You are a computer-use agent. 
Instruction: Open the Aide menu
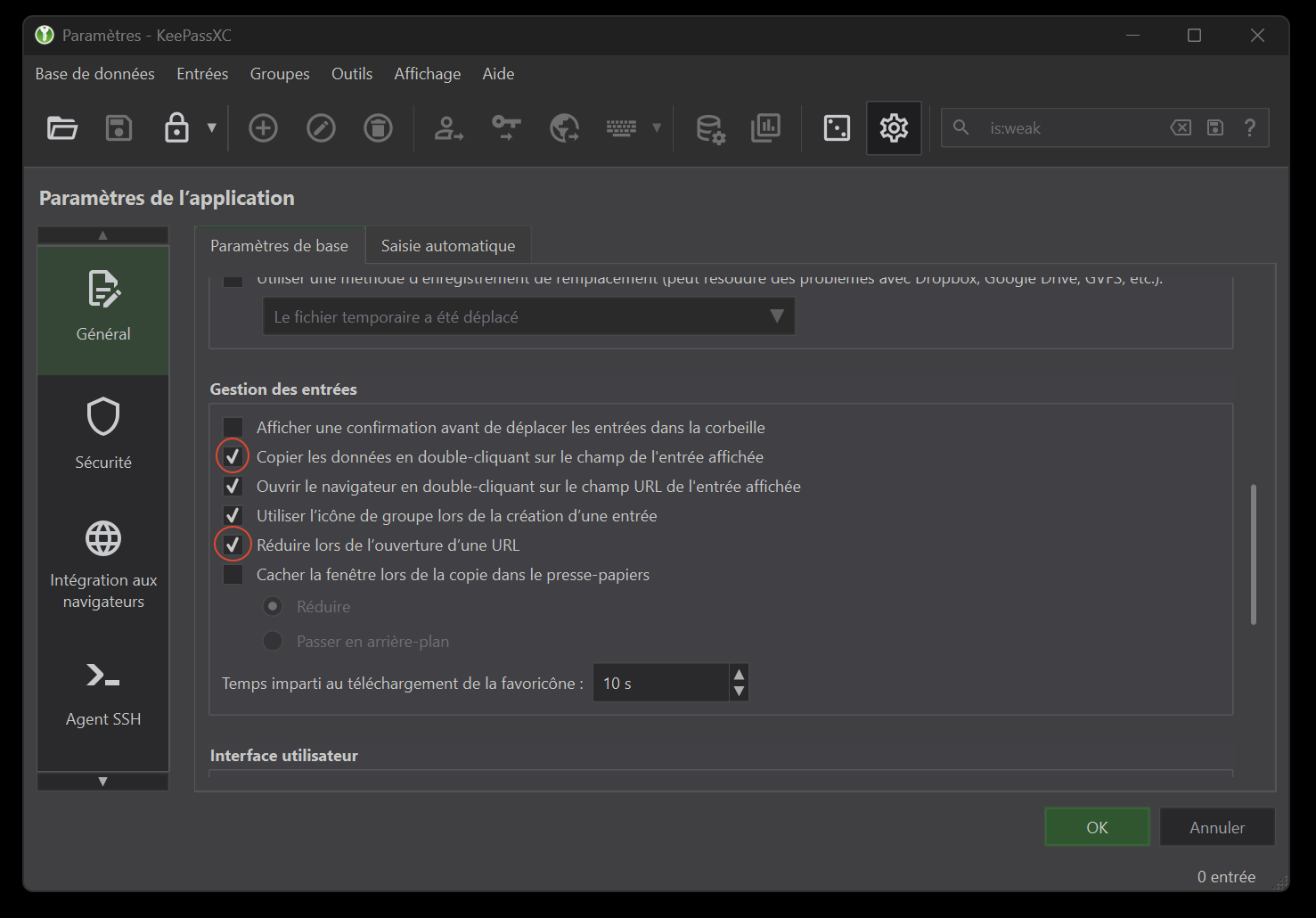(x=498, y=74)
